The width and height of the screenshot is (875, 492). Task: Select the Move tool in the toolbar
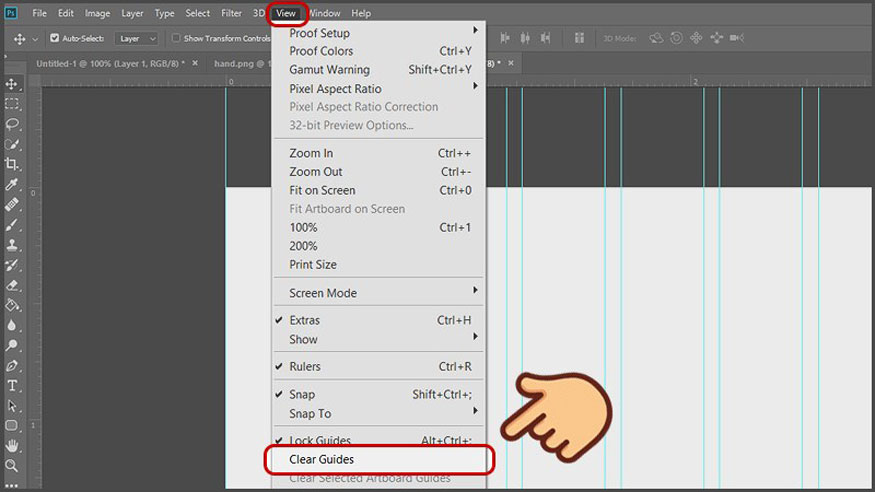(12, 84)
